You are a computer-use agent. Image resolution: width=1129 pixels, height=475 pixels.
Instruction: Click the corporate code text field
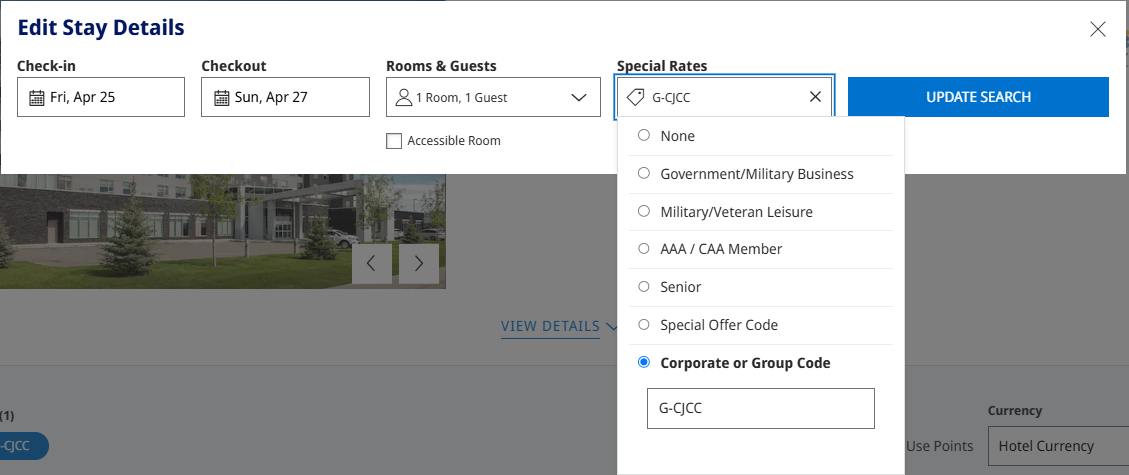(x=760, y=409)
